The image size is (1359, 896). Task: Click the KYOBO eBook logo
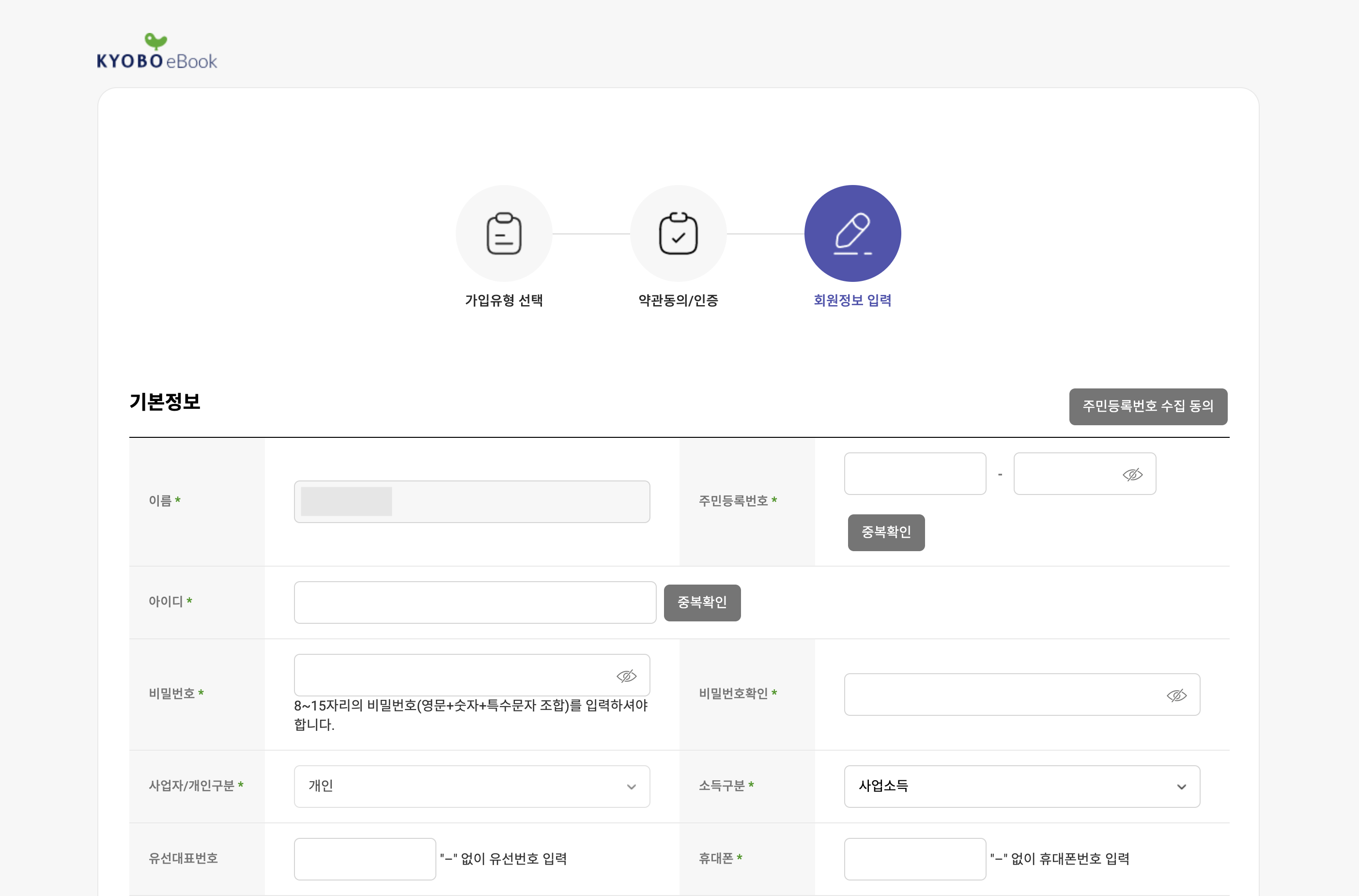[156, 51]
